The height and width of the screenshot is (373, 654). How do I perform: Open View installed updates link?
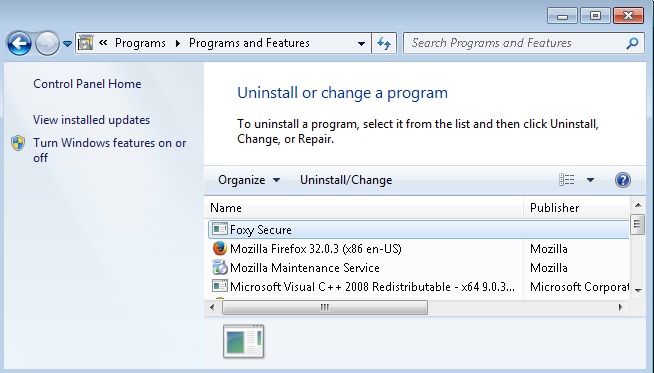(x=91, y=120)
